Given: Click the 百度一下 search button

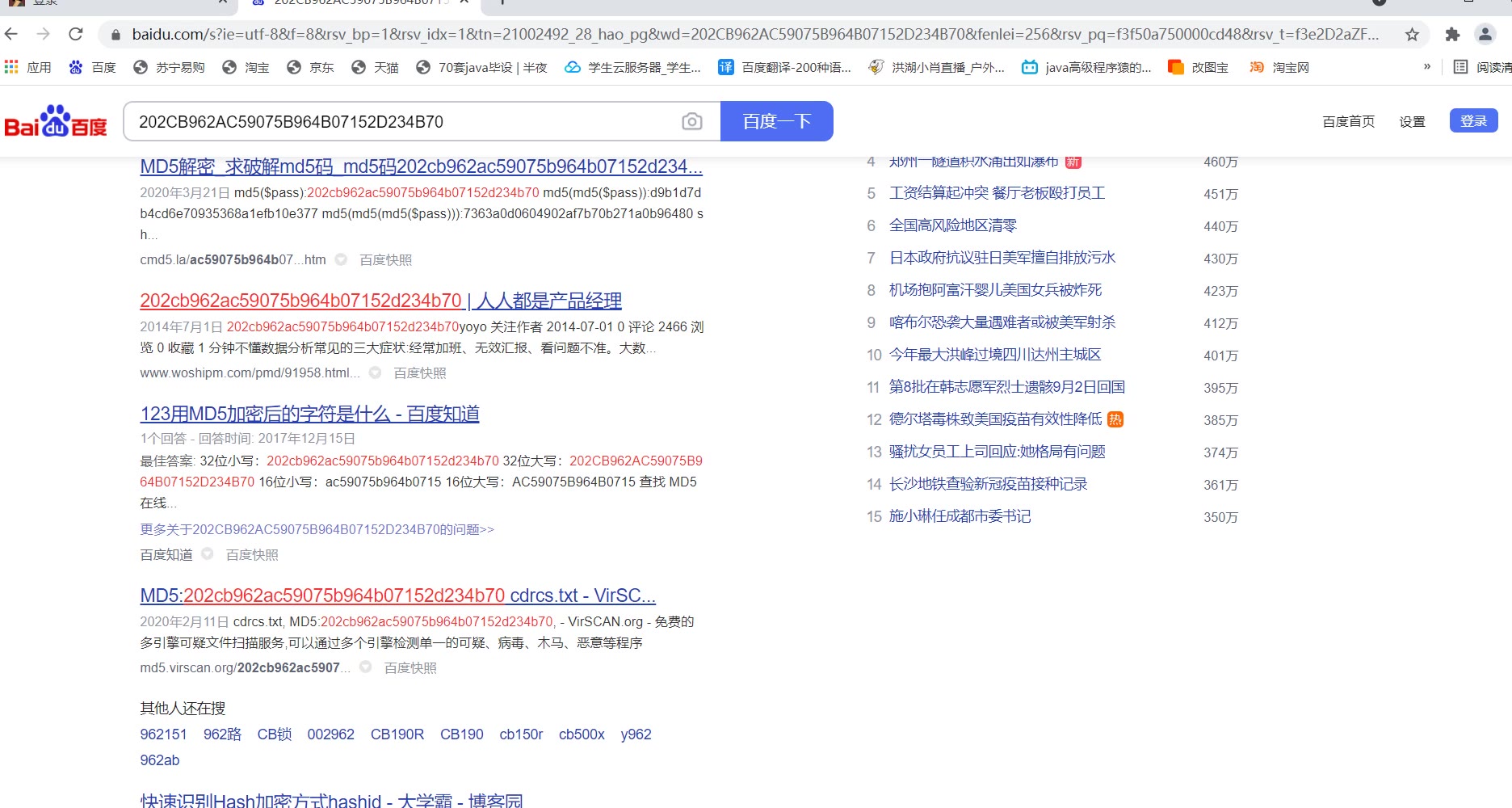Looking at the screenshot, I should pos(776,121).
